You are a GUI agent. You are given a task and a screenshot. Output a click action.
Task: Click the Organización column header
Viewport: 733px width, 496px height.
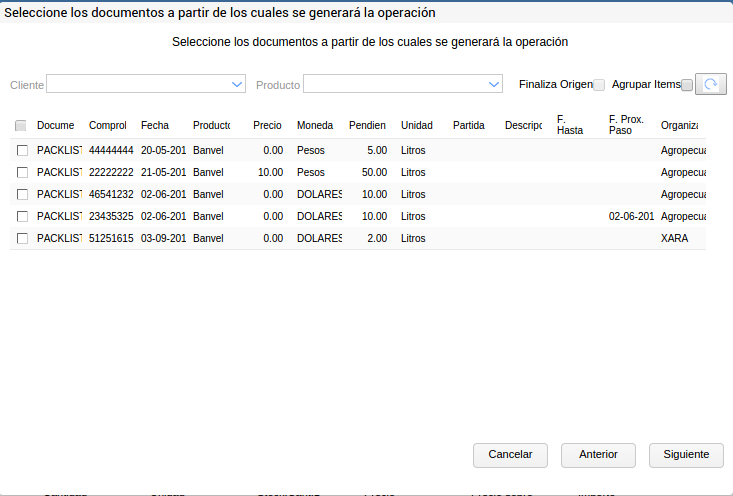point(679,125)
